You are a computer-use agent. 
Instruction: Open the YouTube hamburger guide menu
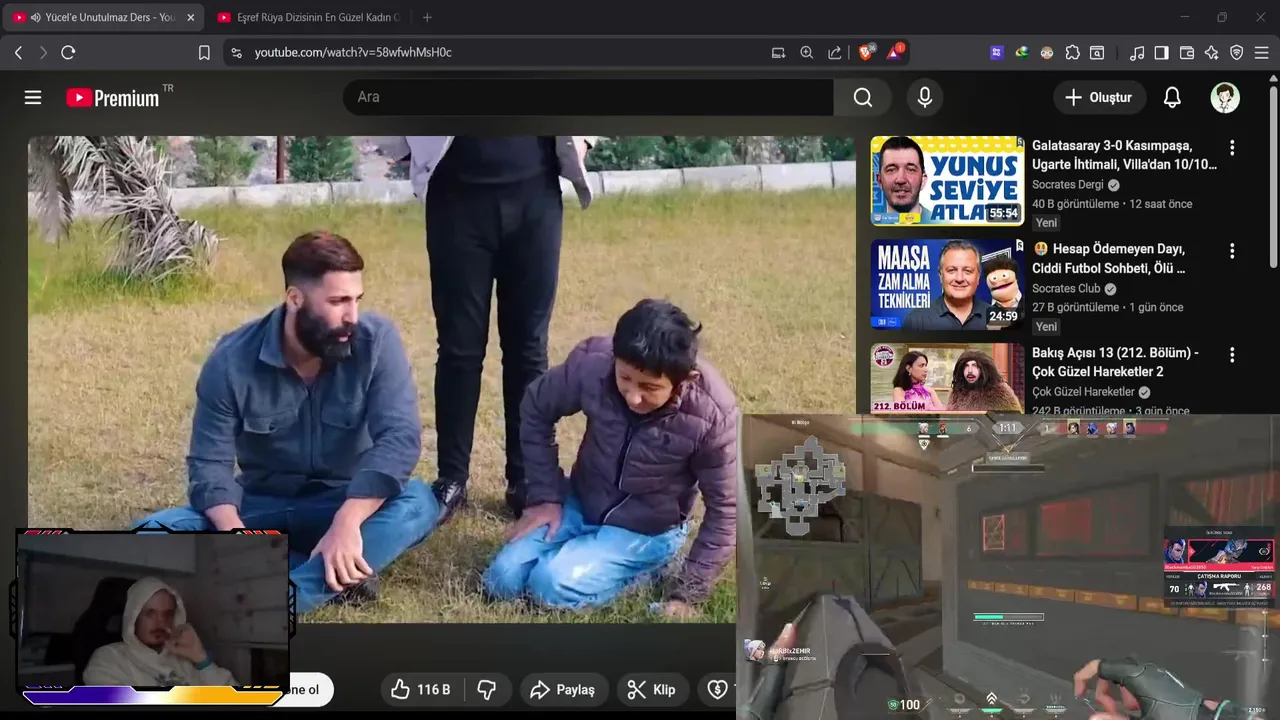coord(33,97)
